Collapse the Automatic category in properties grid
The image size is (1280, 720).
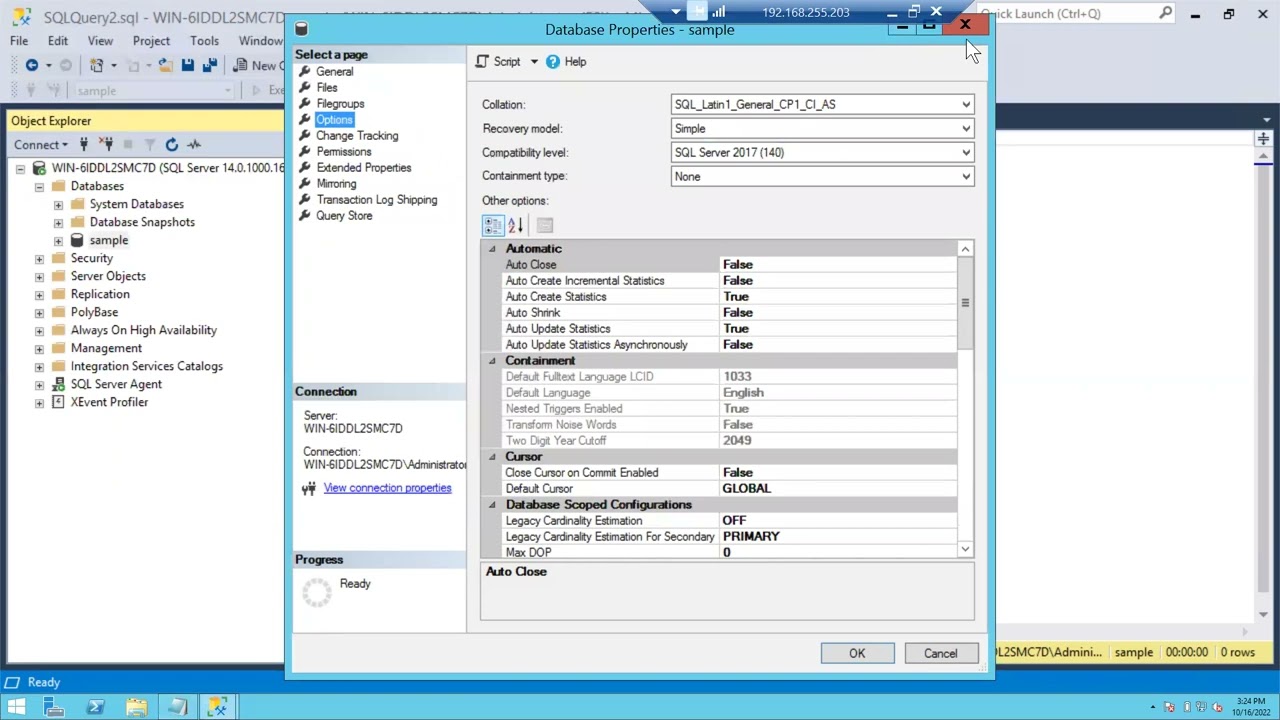click(492, 249)
